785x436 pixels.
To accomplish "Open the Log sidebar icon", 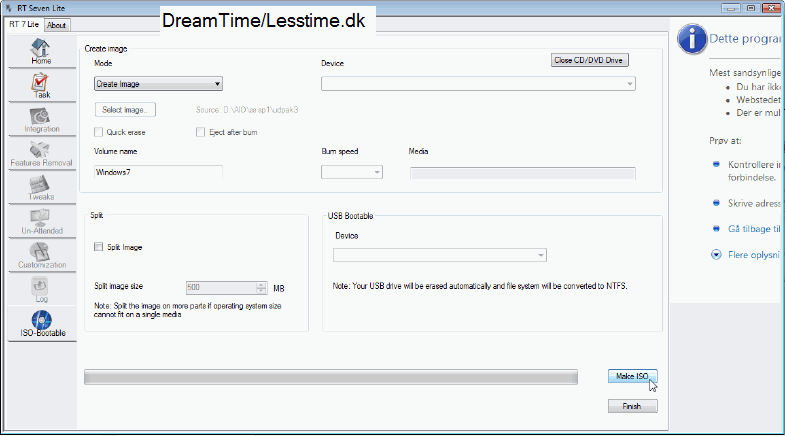I will pyautogui.click(x=40, y=286).
